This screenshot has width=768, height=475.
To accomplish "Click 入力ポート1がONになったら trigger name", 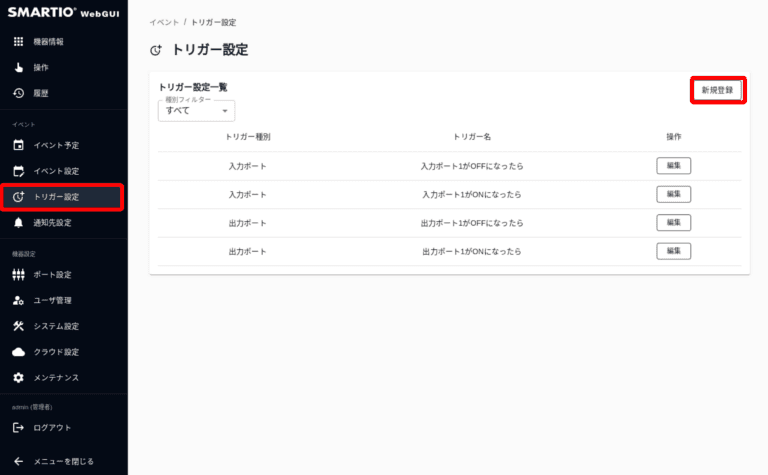I will [x=472, y=195].
